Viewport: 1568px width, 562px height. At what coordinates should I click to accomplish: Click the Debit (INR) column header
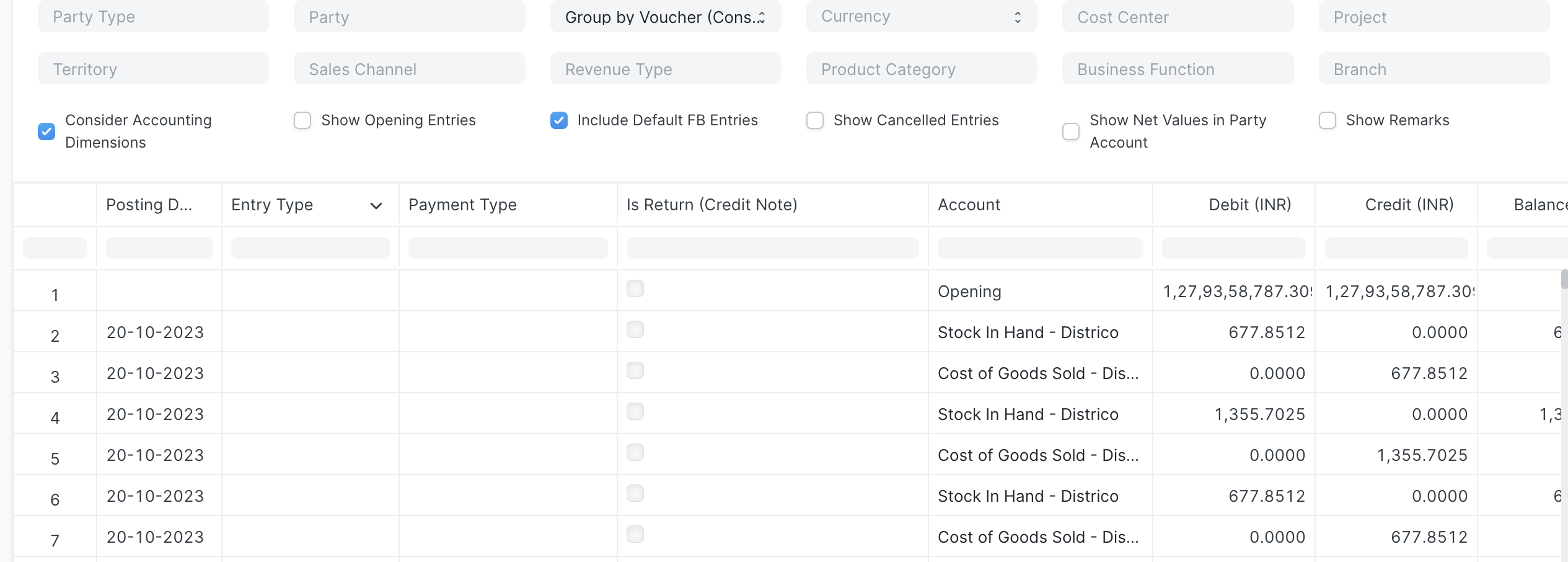1233,205
